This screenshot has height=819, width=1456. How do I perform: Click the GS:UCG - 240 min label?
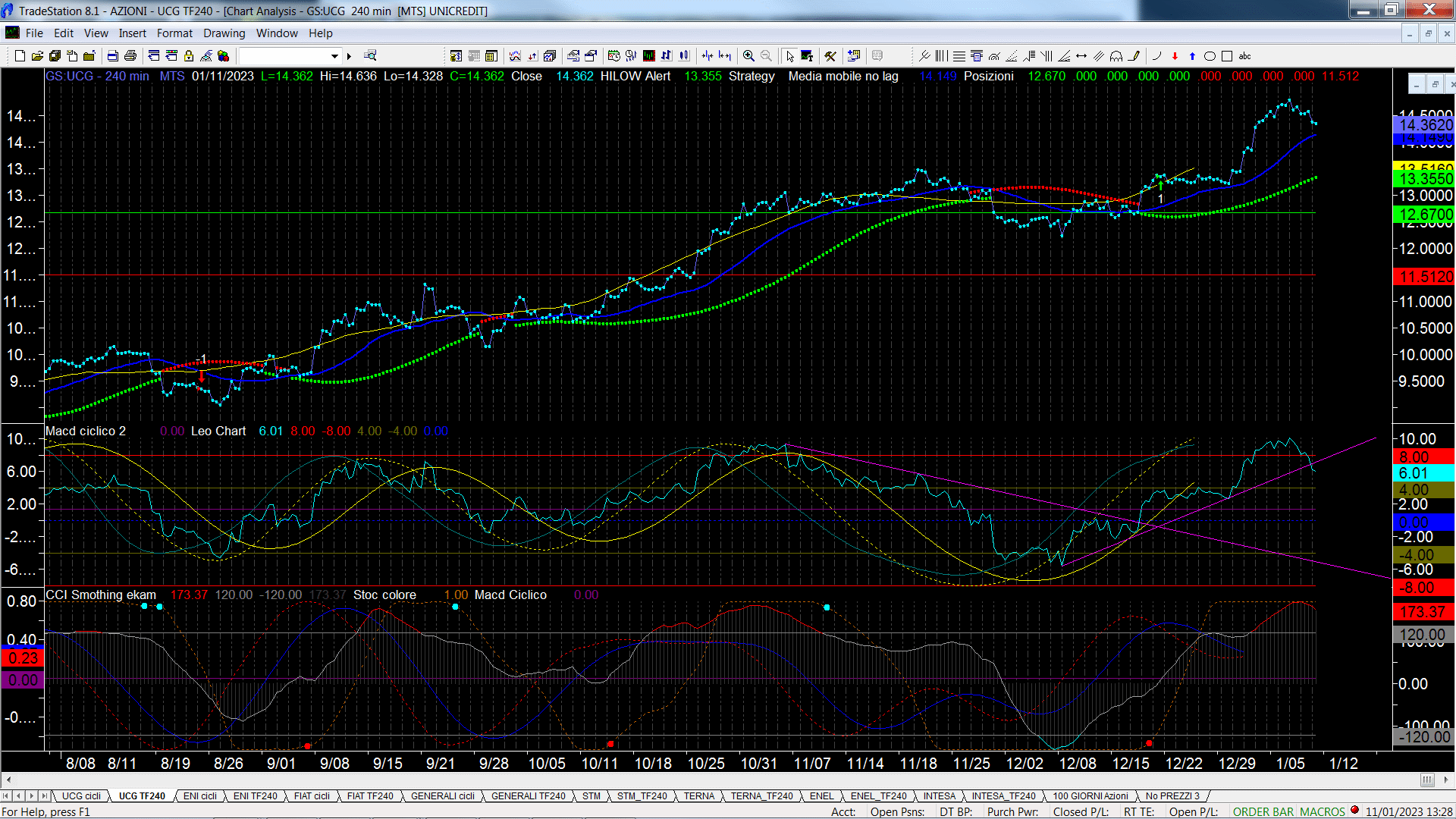(97, 76)
